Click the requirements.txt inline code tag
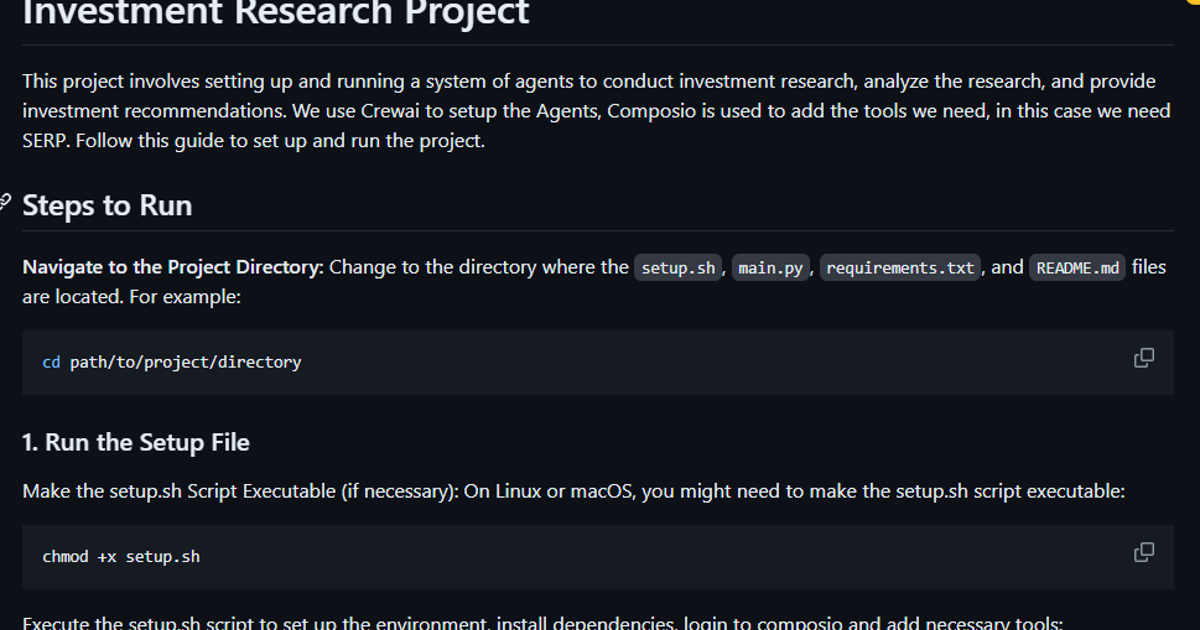This screenshot has width=1200, height=630. [900, 268]
